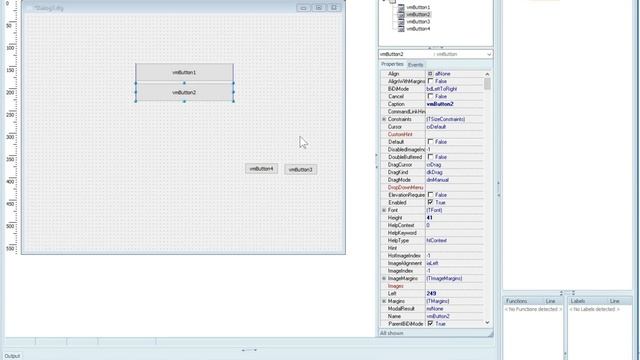Click the Caption value vmButton2

tap(440, 104)
